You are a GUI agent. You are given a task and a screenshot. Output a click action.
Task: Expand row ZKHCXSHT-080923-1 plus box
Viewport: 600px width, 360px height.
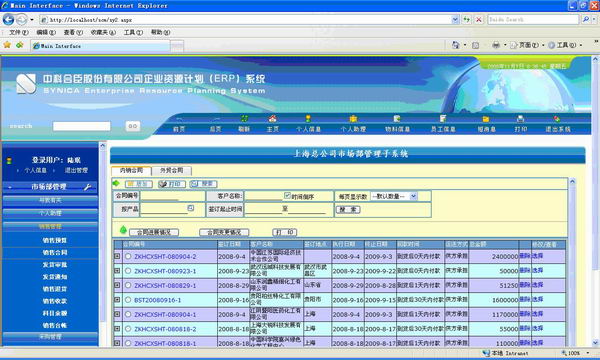click(117, 271)
